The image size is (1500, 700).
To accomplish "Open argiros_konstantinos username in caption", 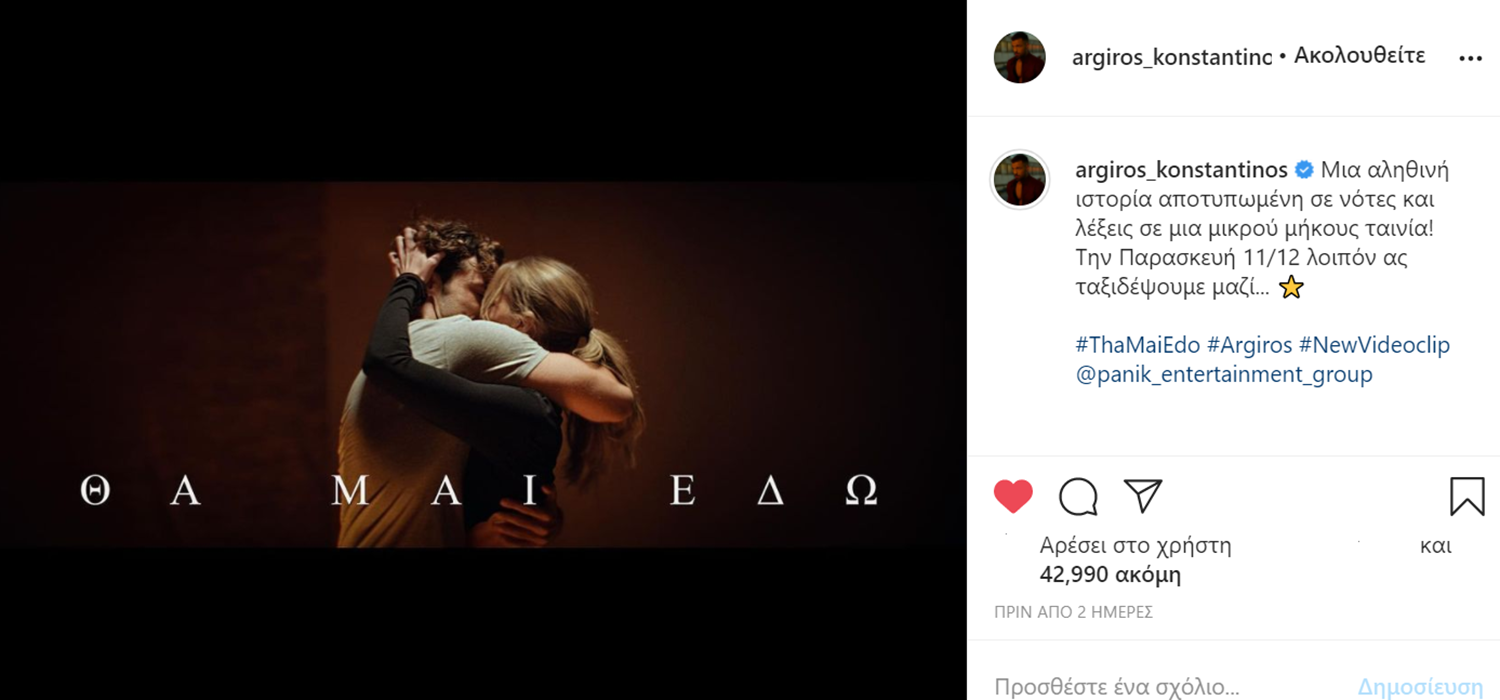I will coord(1181,170).
